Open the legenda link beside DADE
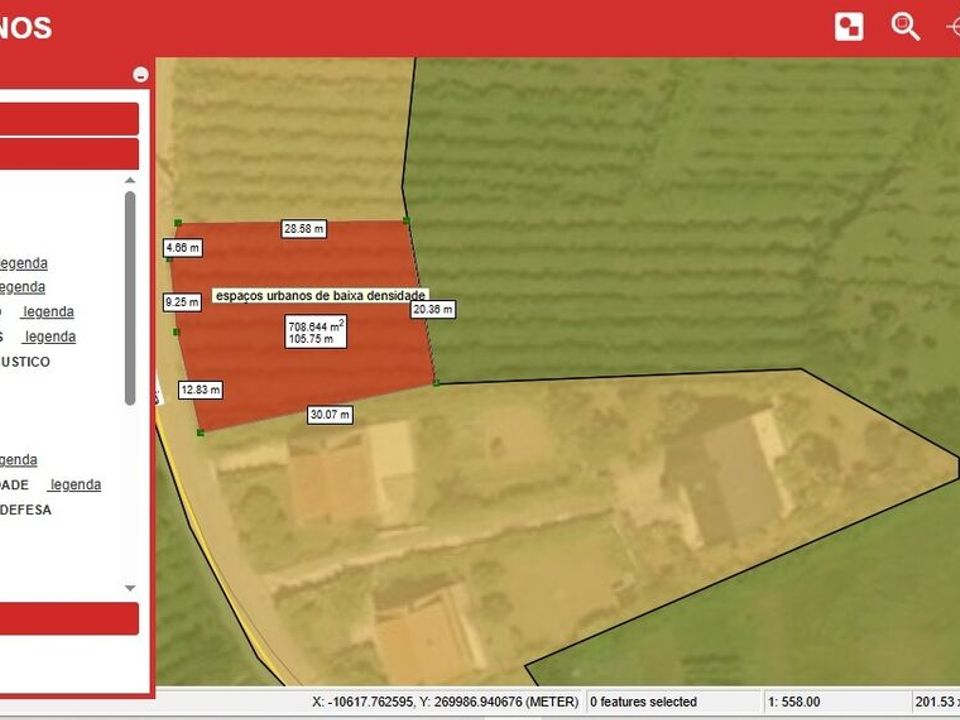960x720 pixels. [x=76, y=484]
